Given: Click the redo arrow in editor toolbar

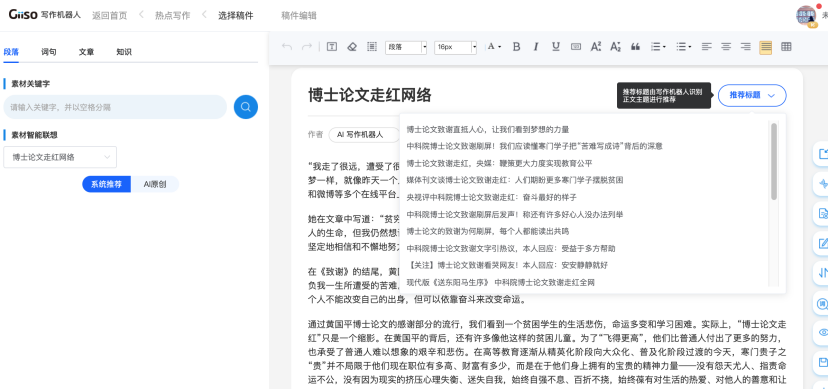Looking at the screenshot, I should [x=306, y=47].
